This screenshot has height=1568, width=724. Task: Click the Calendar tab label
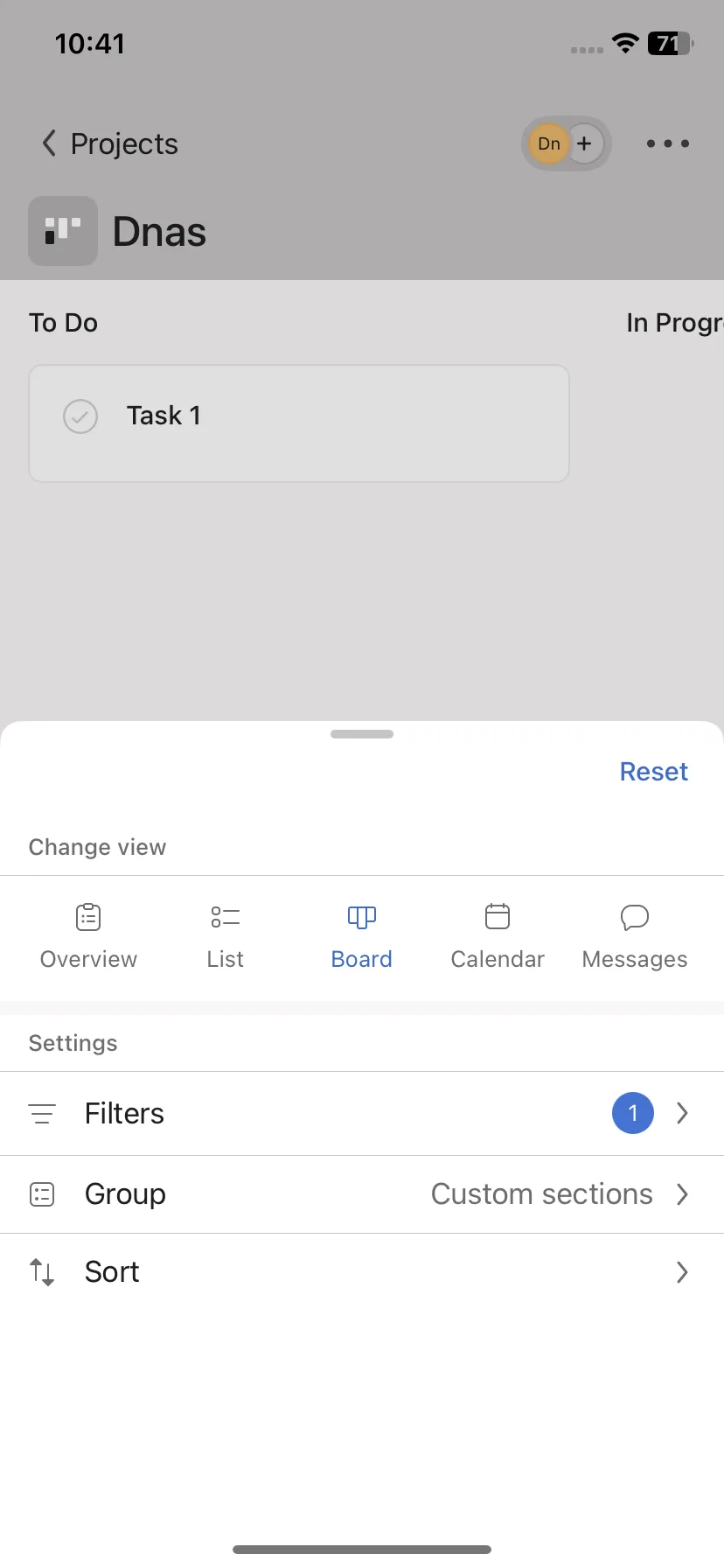pos(498,959)
